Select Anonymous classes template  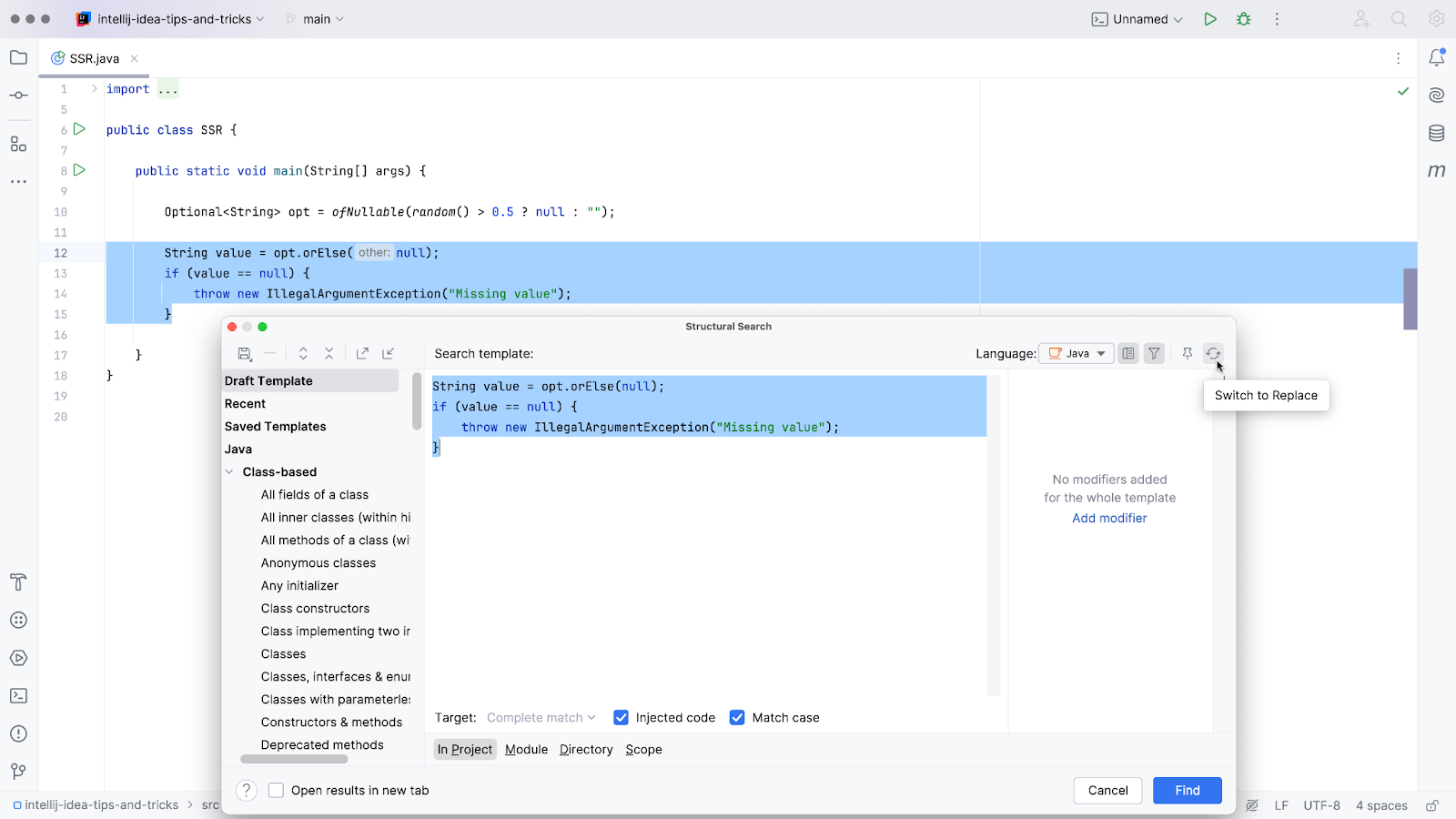318,563
